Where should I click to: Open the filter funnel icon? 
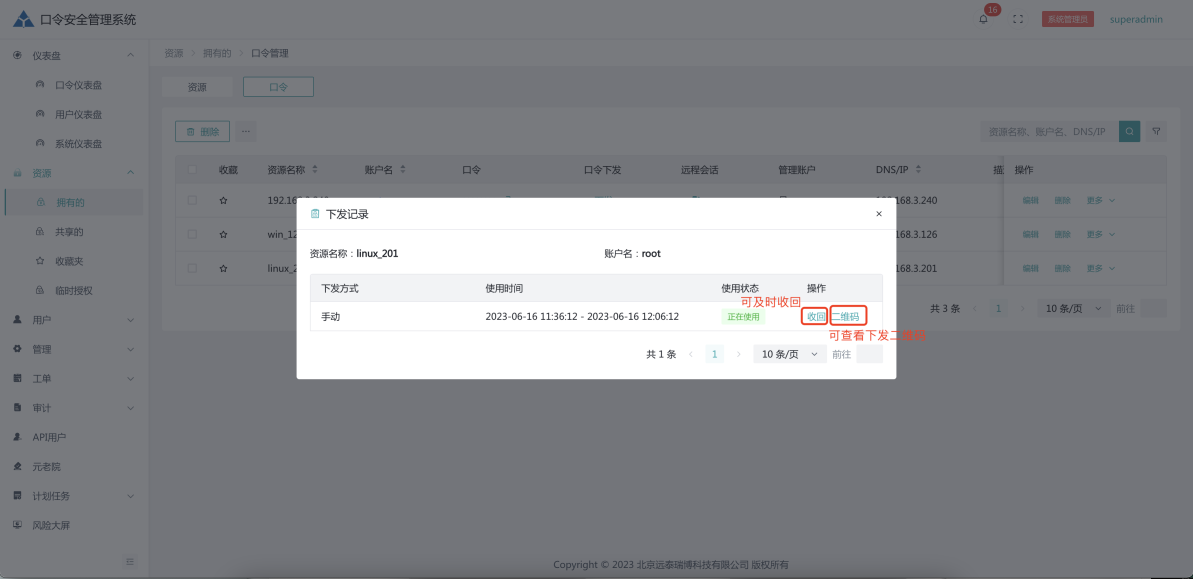(x=1156, y=131)
